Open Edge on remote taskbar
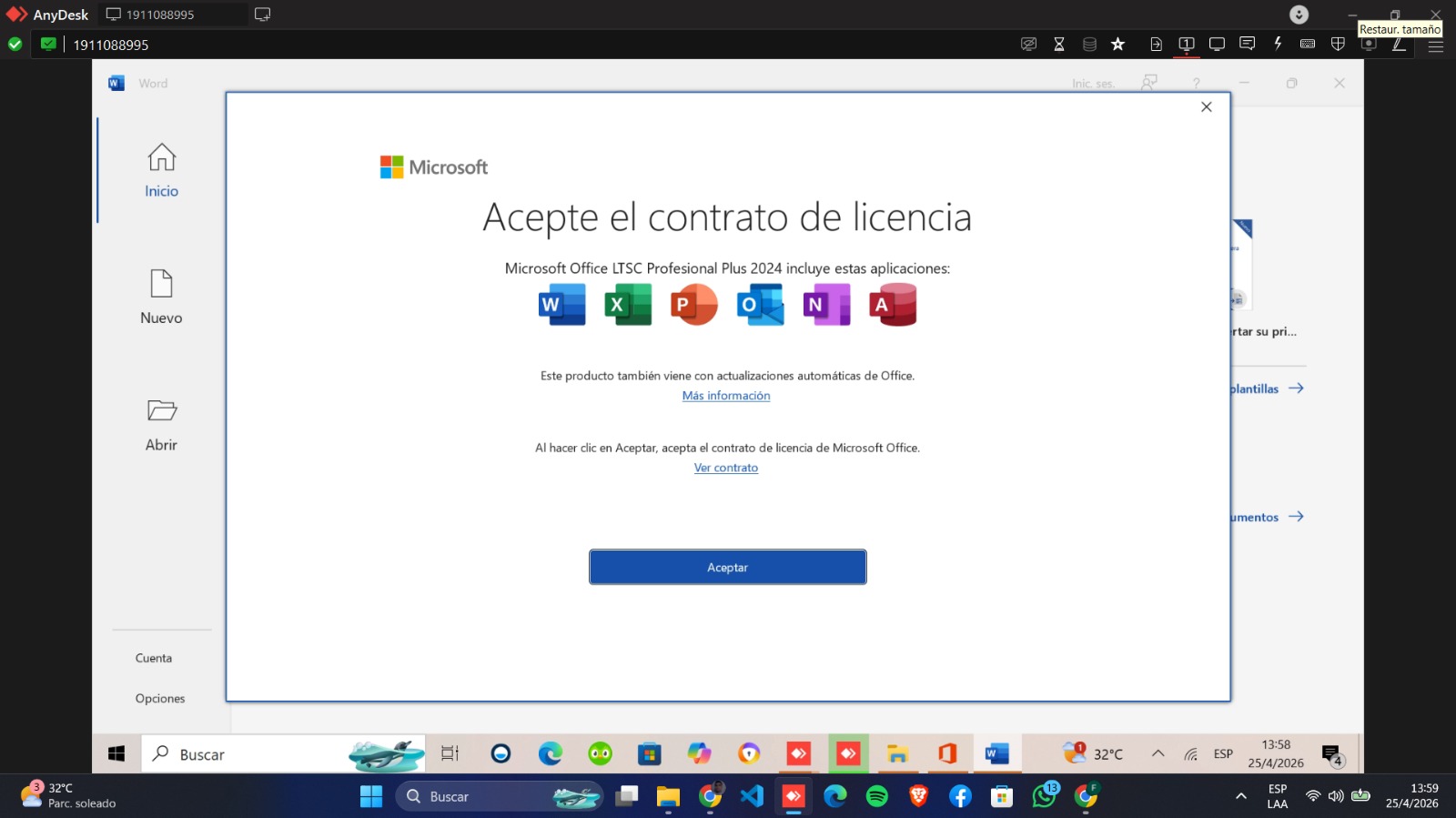The image size is (1456, 818). 551,754
